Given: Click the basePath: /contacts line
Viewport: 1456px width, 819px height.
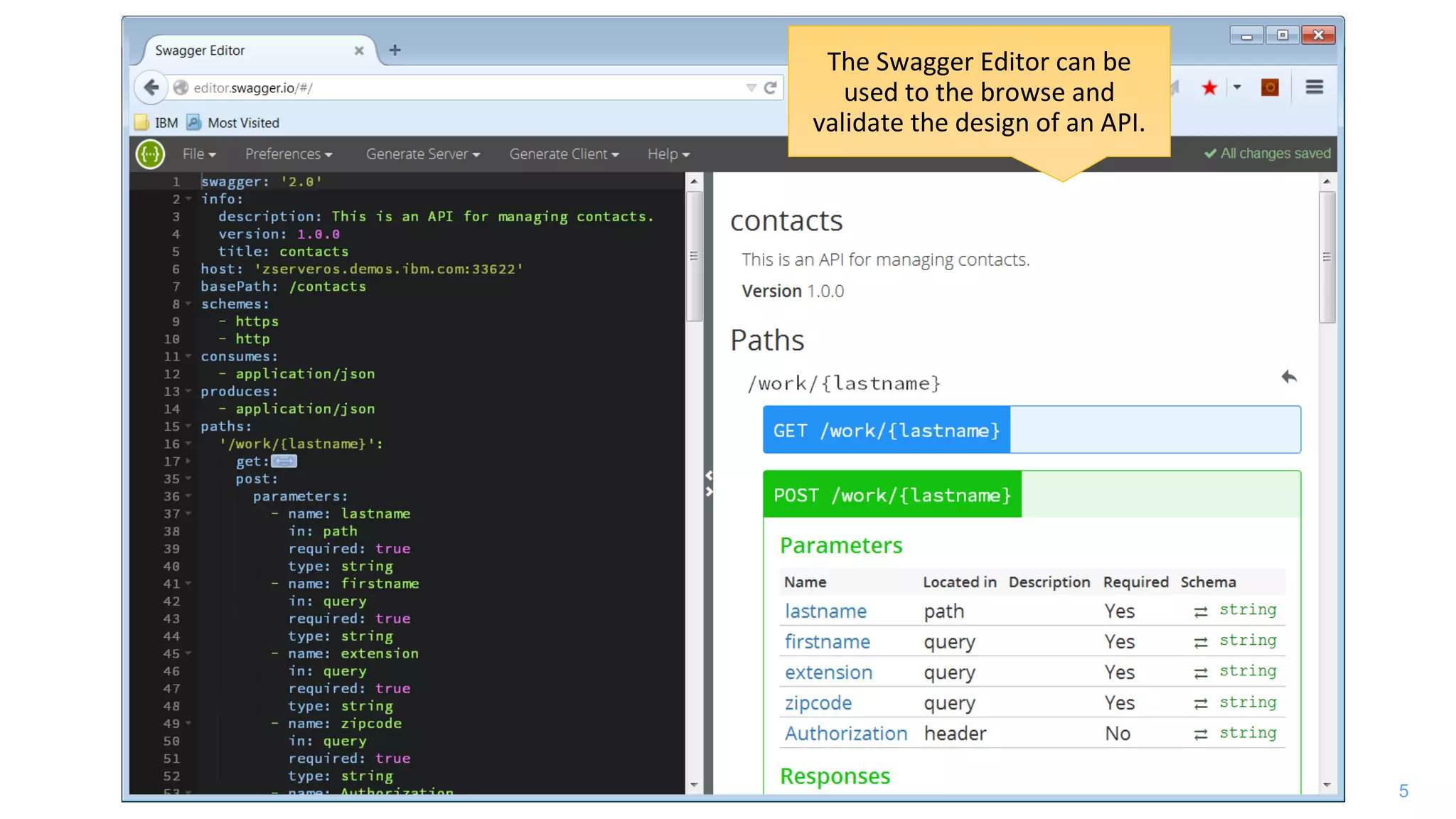Looking at the screenshot, I should pyautogui.click(x=283, y=287).
